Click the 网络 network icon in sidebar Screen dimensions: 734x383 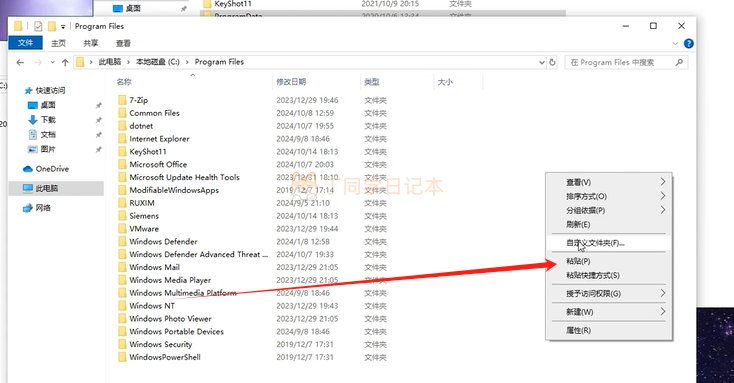28,208
